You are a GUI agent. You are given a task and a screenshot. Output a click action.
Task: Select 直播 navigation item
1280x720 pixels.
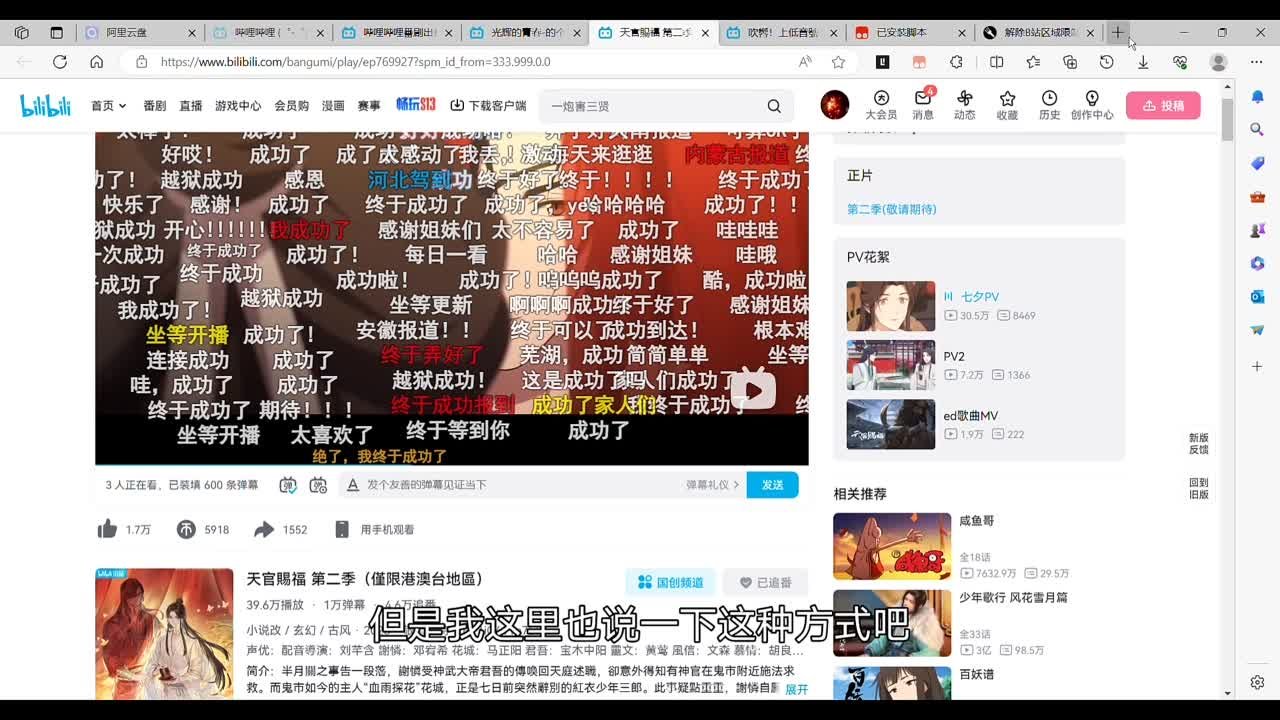tap(191, 106)
